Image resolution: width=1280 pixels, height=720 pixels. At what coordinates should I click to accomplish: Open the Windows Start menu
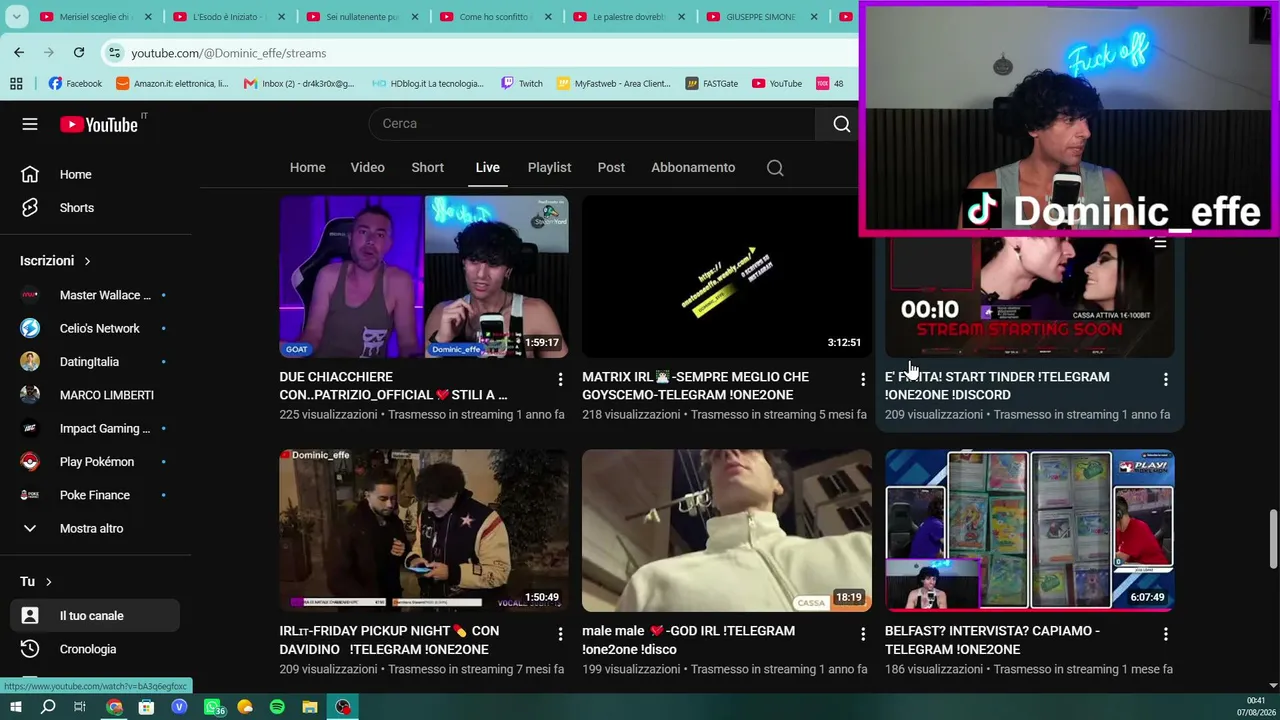click(x=16, y=707)
